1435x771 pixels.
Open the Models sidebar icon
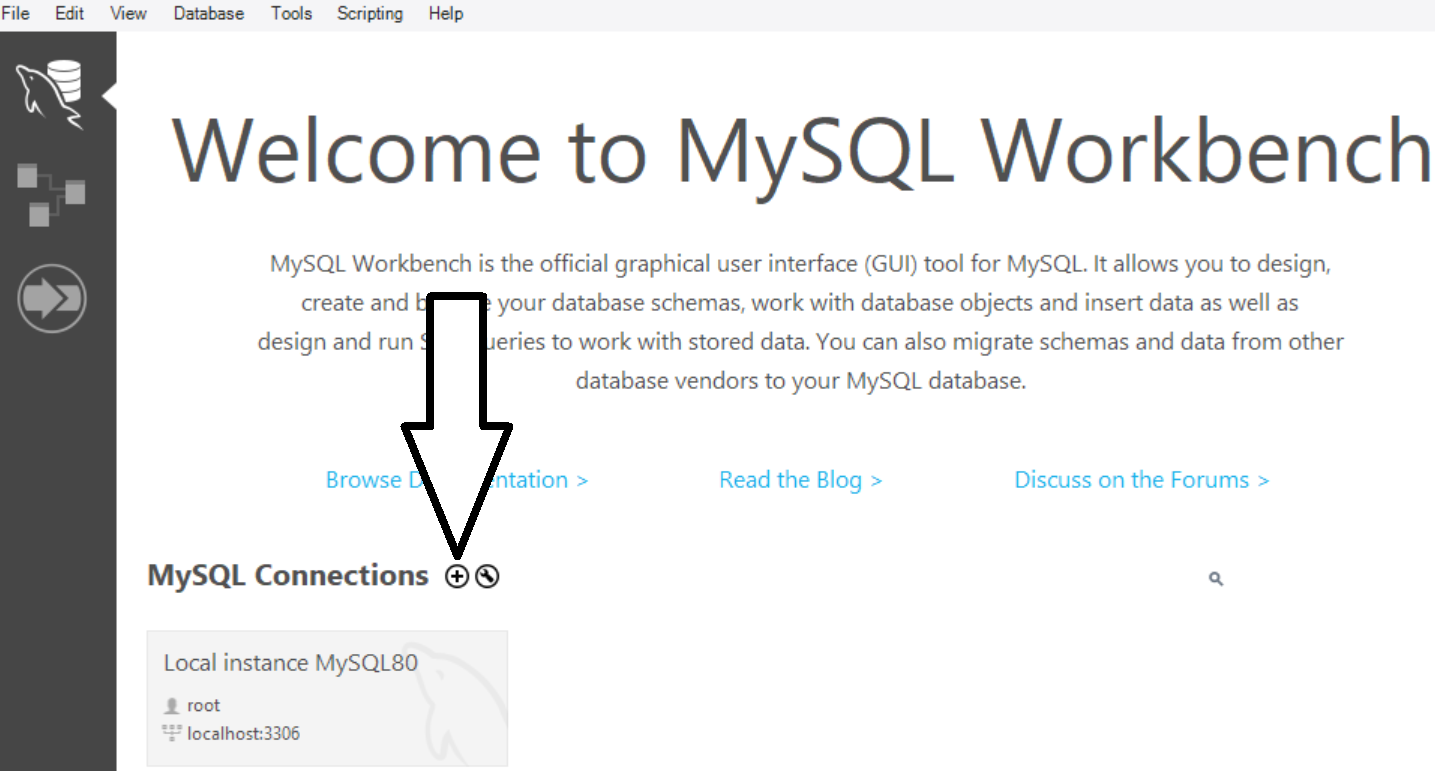pos(51,196)
